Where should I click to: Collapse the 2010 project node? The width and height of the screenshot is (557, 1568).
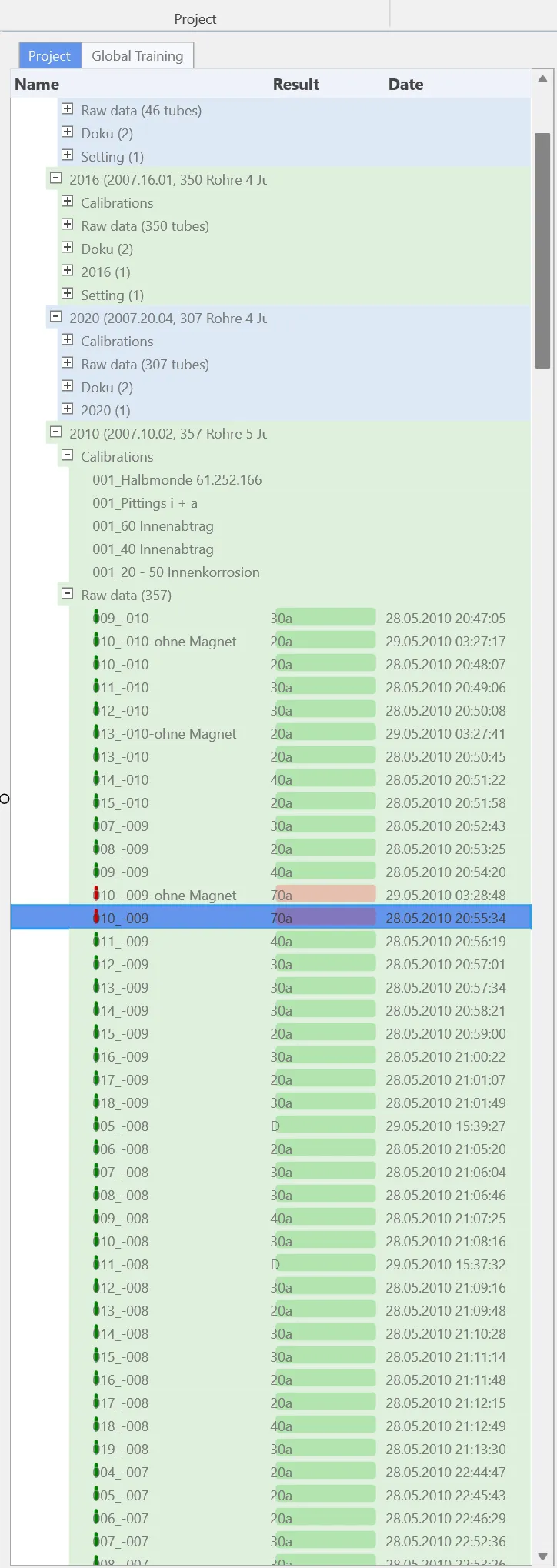click(55, 432)
